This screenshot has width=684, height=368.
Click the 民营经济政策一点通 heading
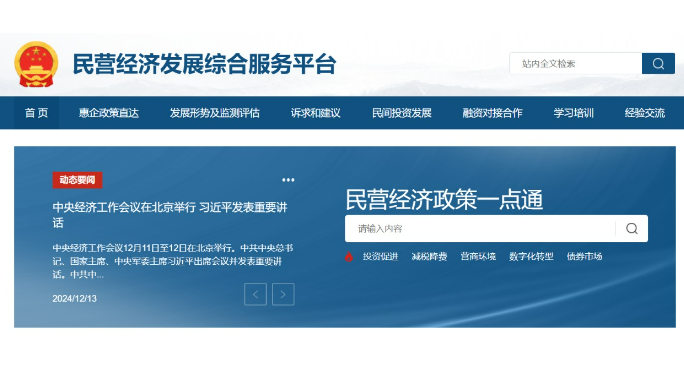[444, 200]
